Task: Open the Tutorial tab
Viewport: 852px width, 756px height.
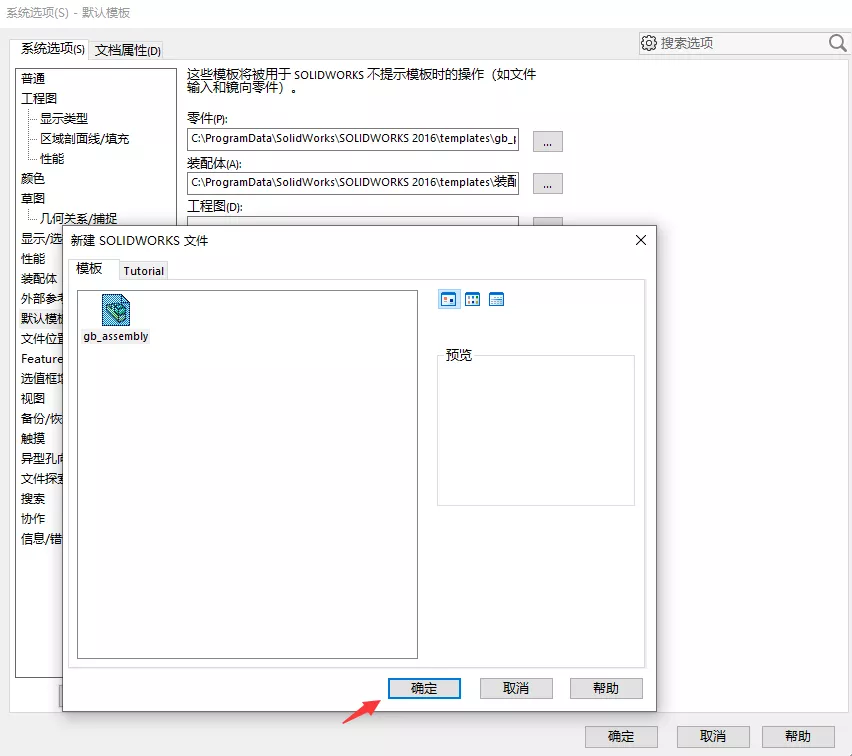Action: pos(143,271)
